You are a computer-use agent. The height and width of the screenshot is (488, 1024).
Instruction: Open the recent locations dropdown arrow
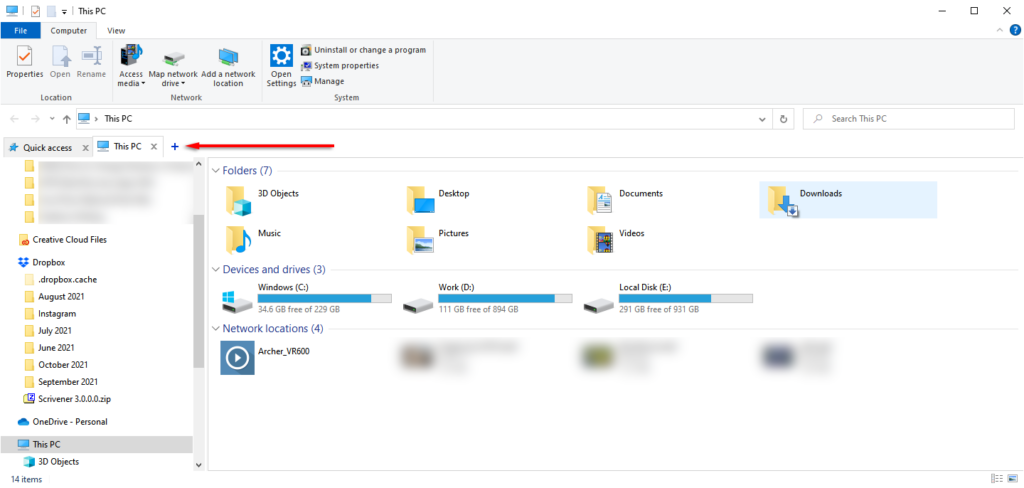pyautogui.click(x=52, y=119)
